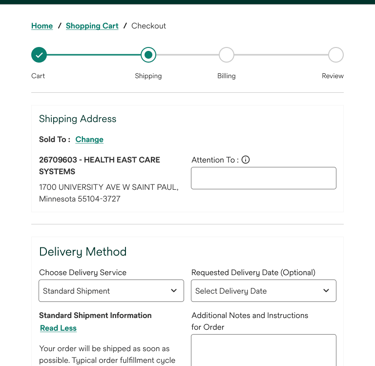The image size is (375, 366).
Task: Change the Sold To account
Action: [89, 139]
